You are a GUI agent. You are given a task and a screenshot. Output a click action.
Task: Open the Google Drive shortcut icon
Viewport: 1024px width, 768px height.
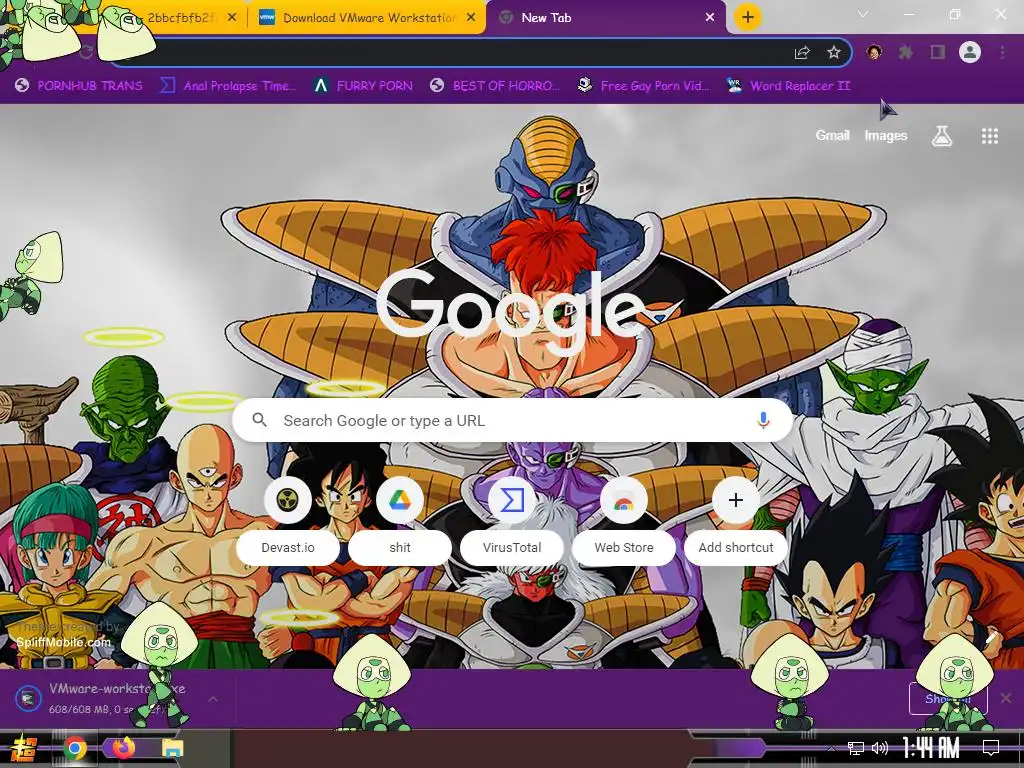(400, 500)
